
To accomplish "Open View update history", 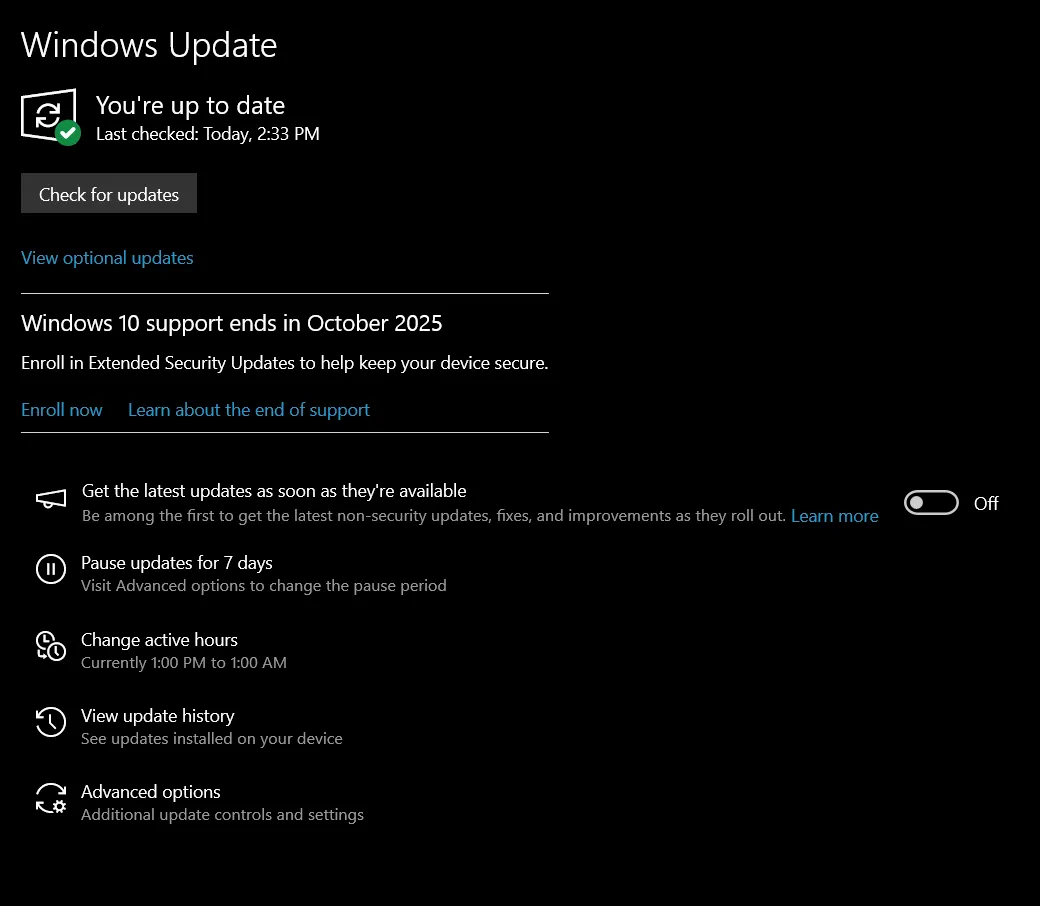I will click(158, 716).
